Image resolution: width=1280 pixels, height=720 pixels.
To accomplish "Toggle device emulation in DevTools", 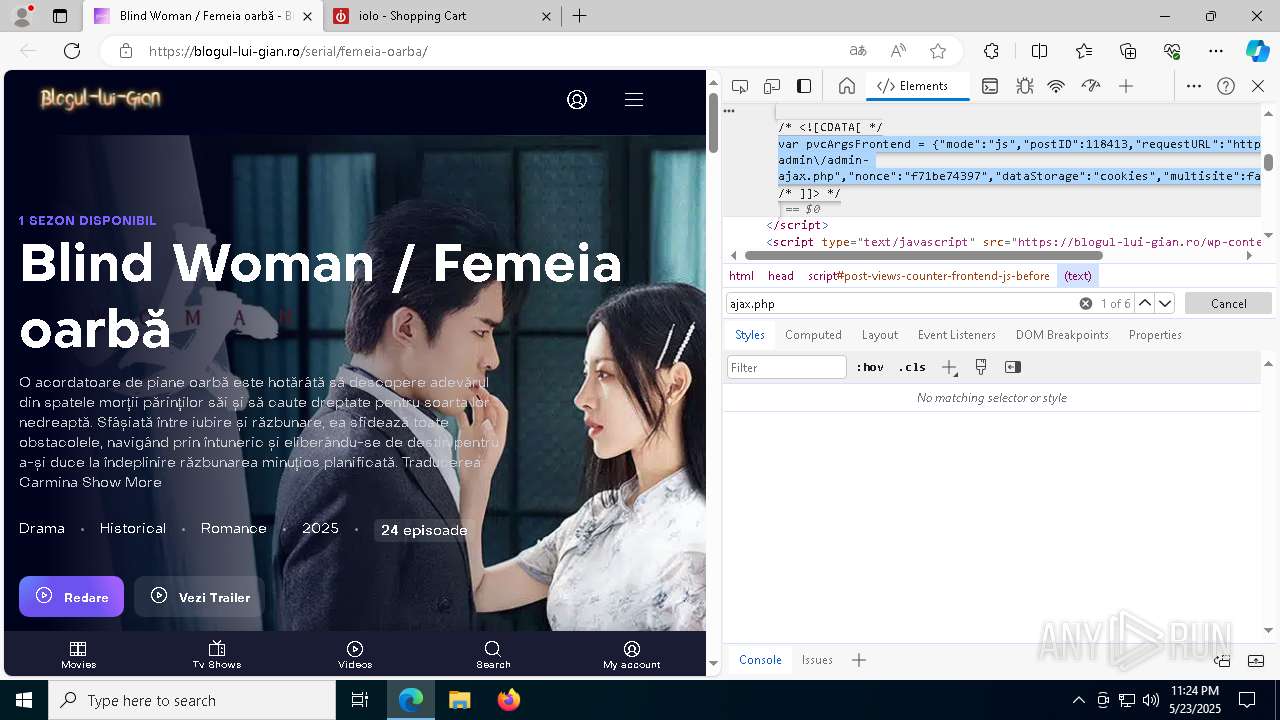I will [772, 86].
